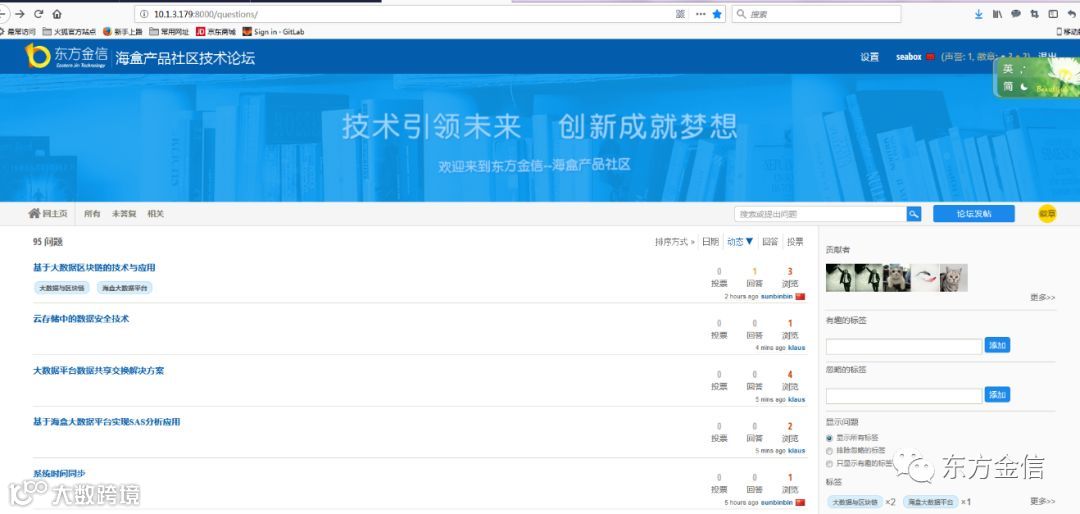Open first contributor avatar thumbnail
The width and height of the screenshot is (1080, 514).
tap(840, 278)
